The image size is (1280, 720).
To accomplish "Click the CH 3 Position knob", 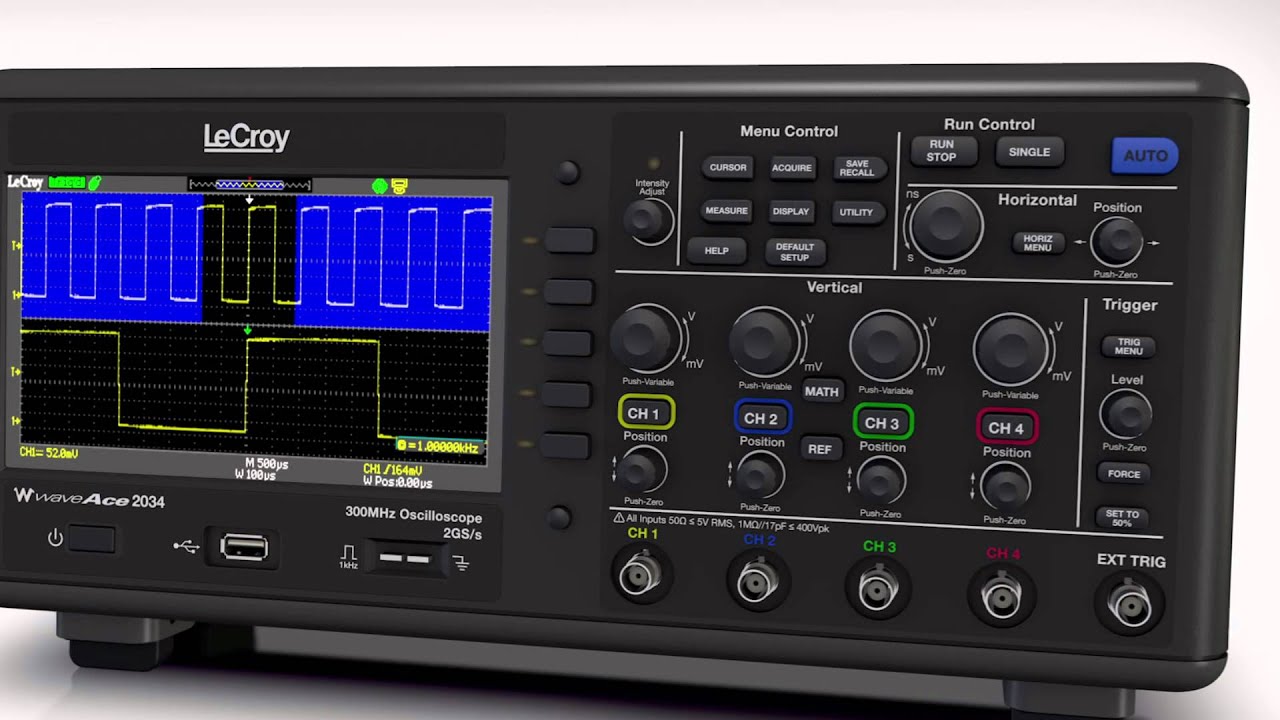I will tap(881, 482).
